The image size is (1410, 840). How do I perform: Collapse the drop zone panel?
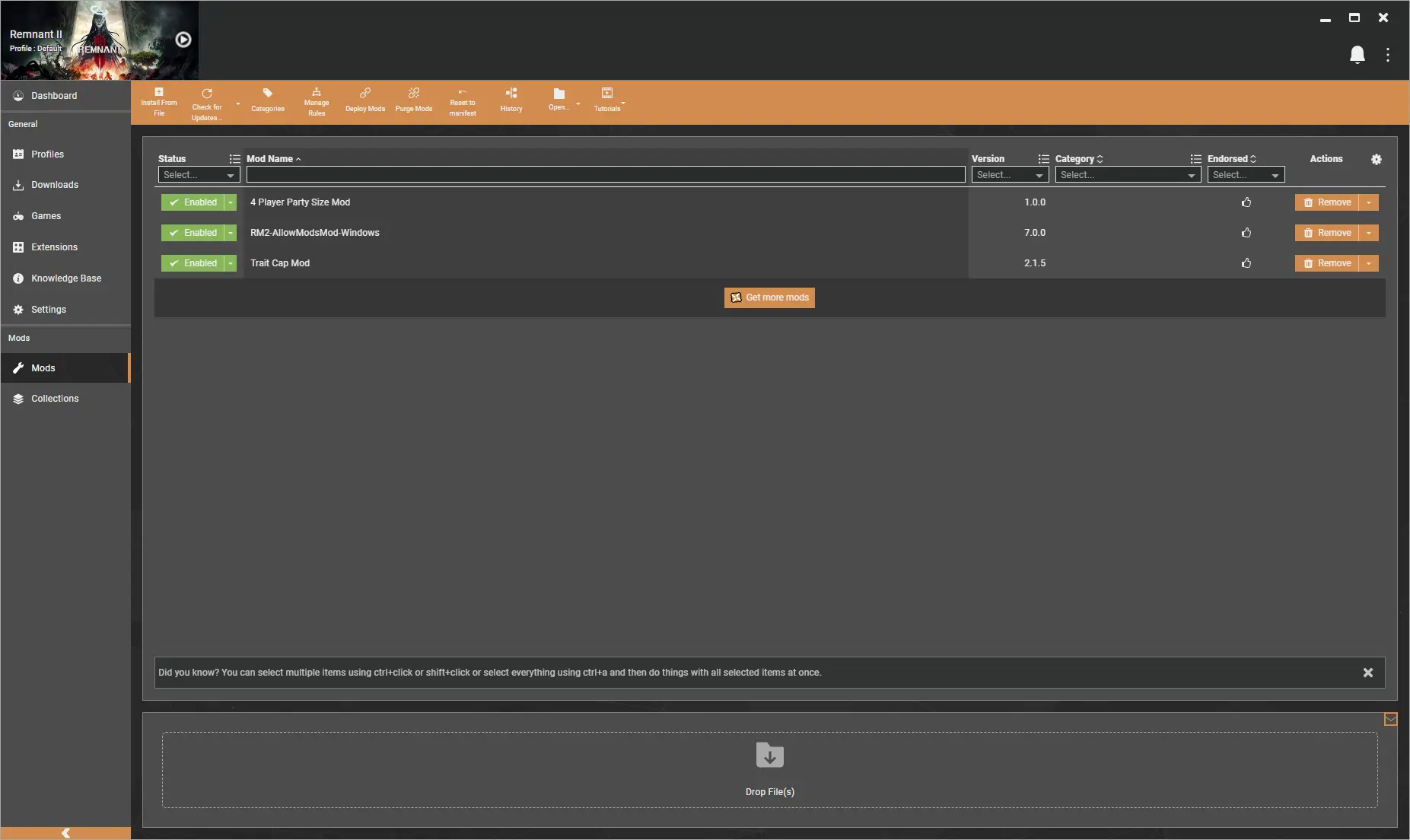coord(1390,720)
